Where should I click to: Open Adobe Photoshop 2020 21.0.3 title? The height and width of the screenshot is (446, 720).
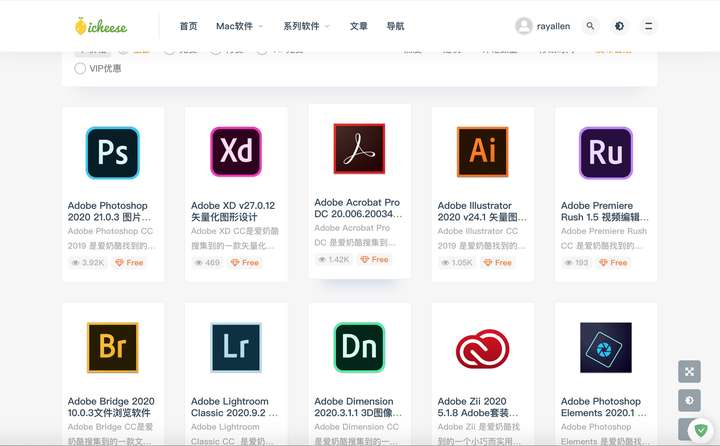coord(109,211)
